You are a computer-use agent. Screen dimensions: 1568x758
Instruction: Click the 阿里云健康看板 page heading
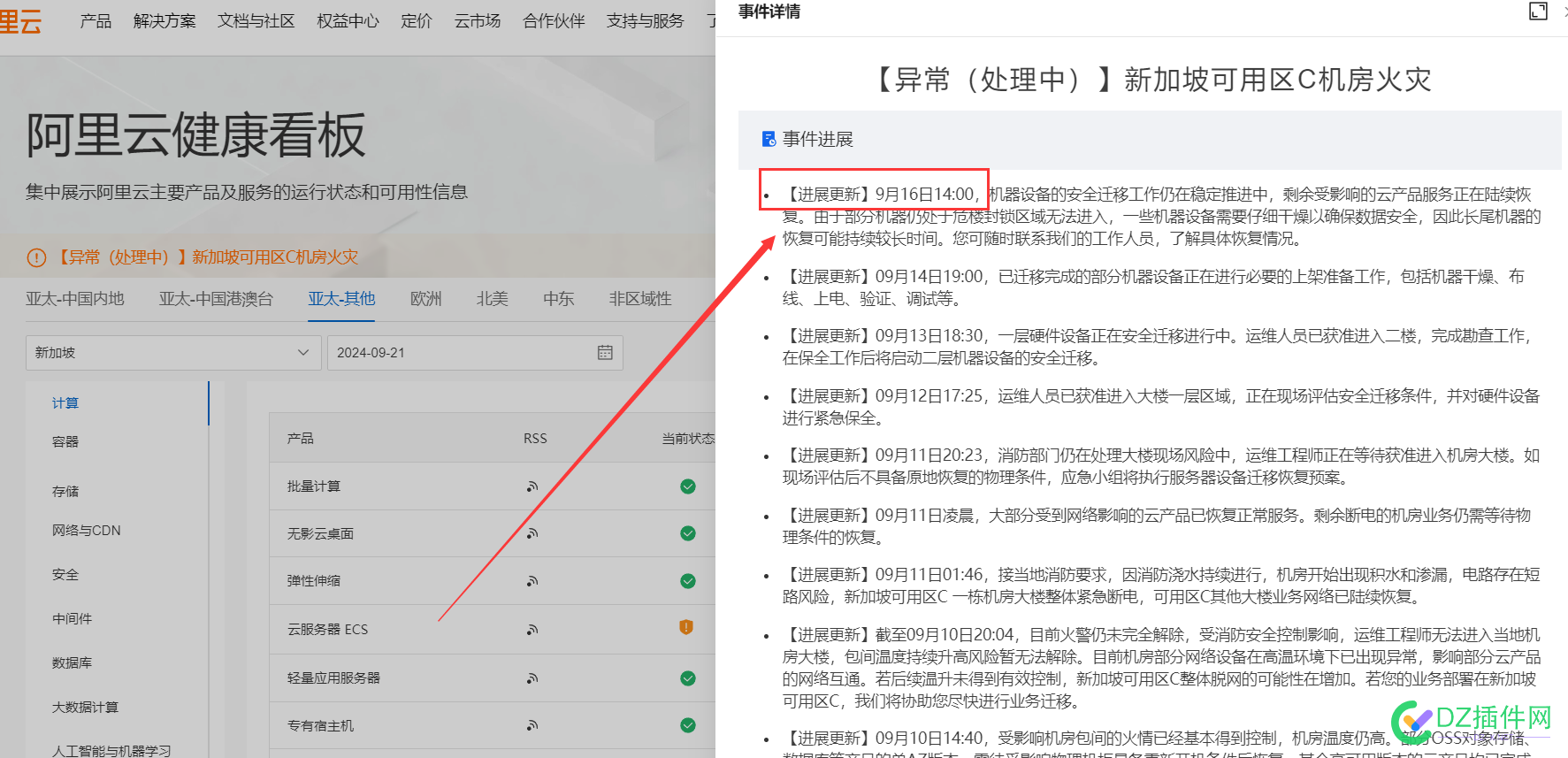[x=195, y=135]
